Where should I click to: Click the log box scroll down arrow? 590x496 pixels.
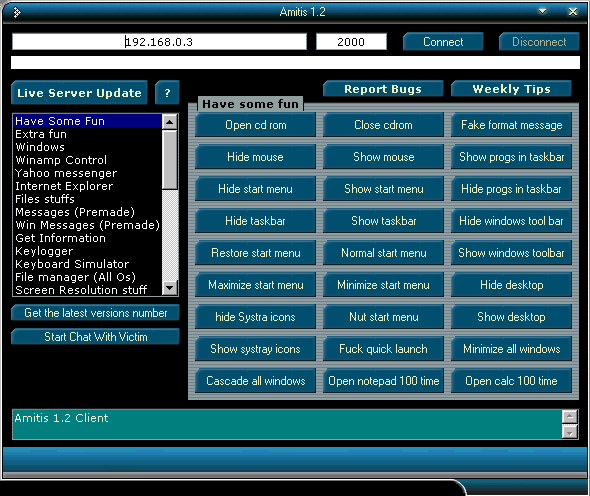click(570, 432)
